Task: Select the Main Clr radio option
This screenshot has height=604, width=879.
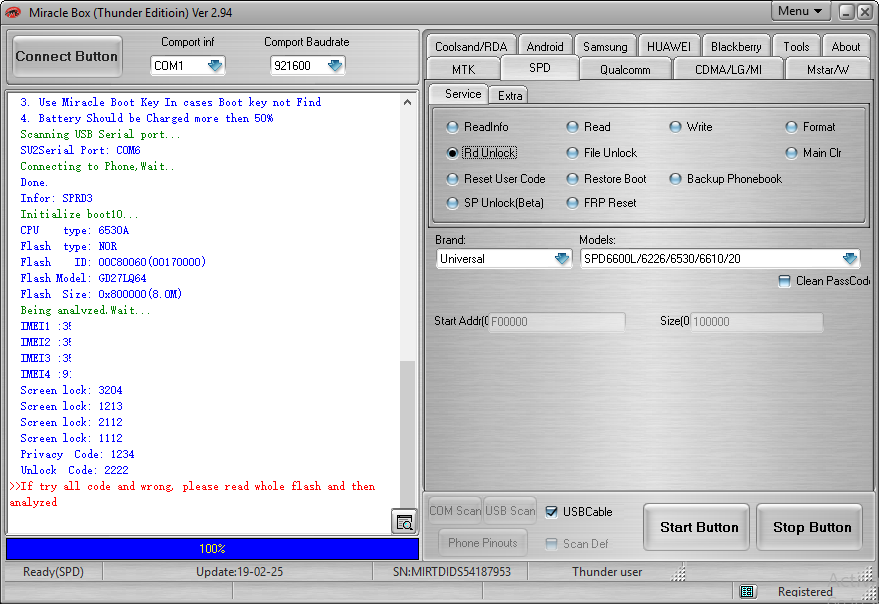Action: coord(813,153)
